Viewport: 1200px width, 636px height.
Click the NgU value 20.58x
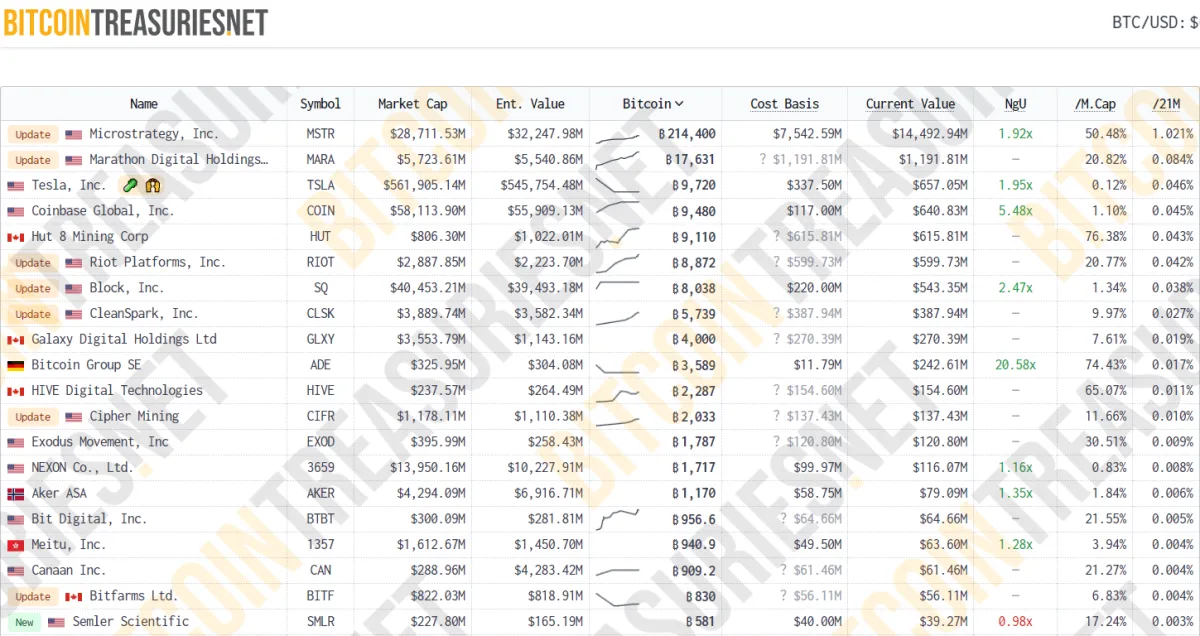(1017, 365)
